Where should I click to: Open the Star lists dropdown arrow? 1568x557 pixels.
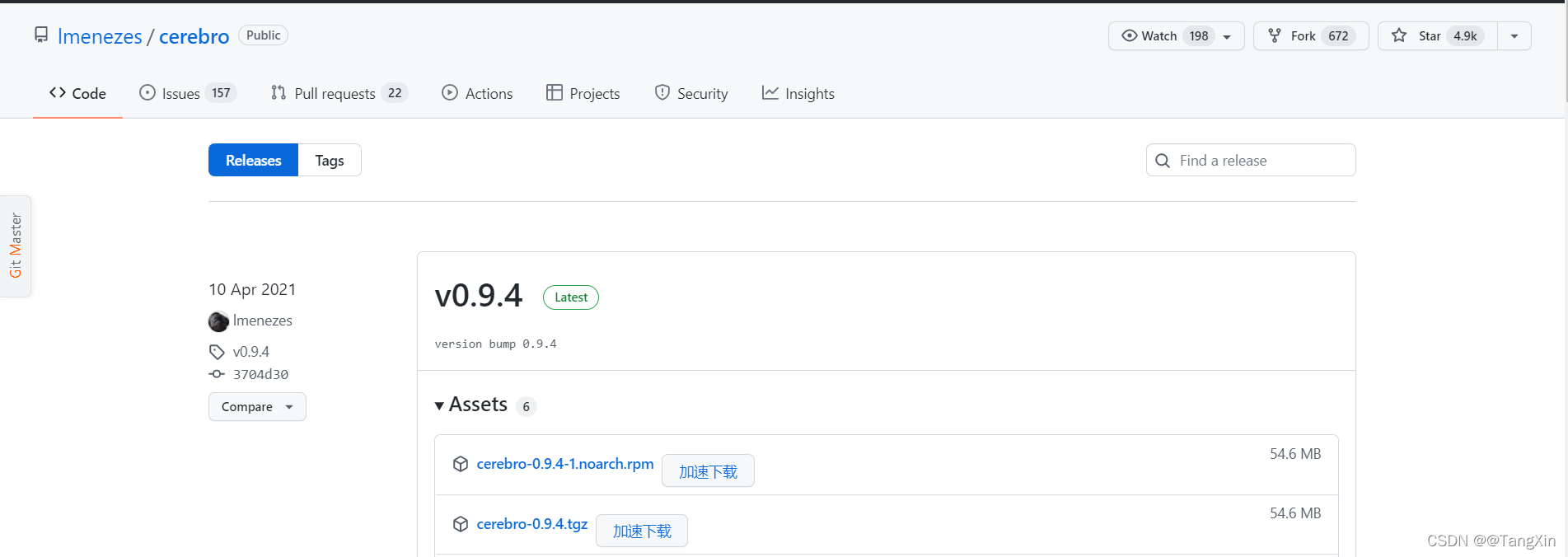coord(1514,36)
